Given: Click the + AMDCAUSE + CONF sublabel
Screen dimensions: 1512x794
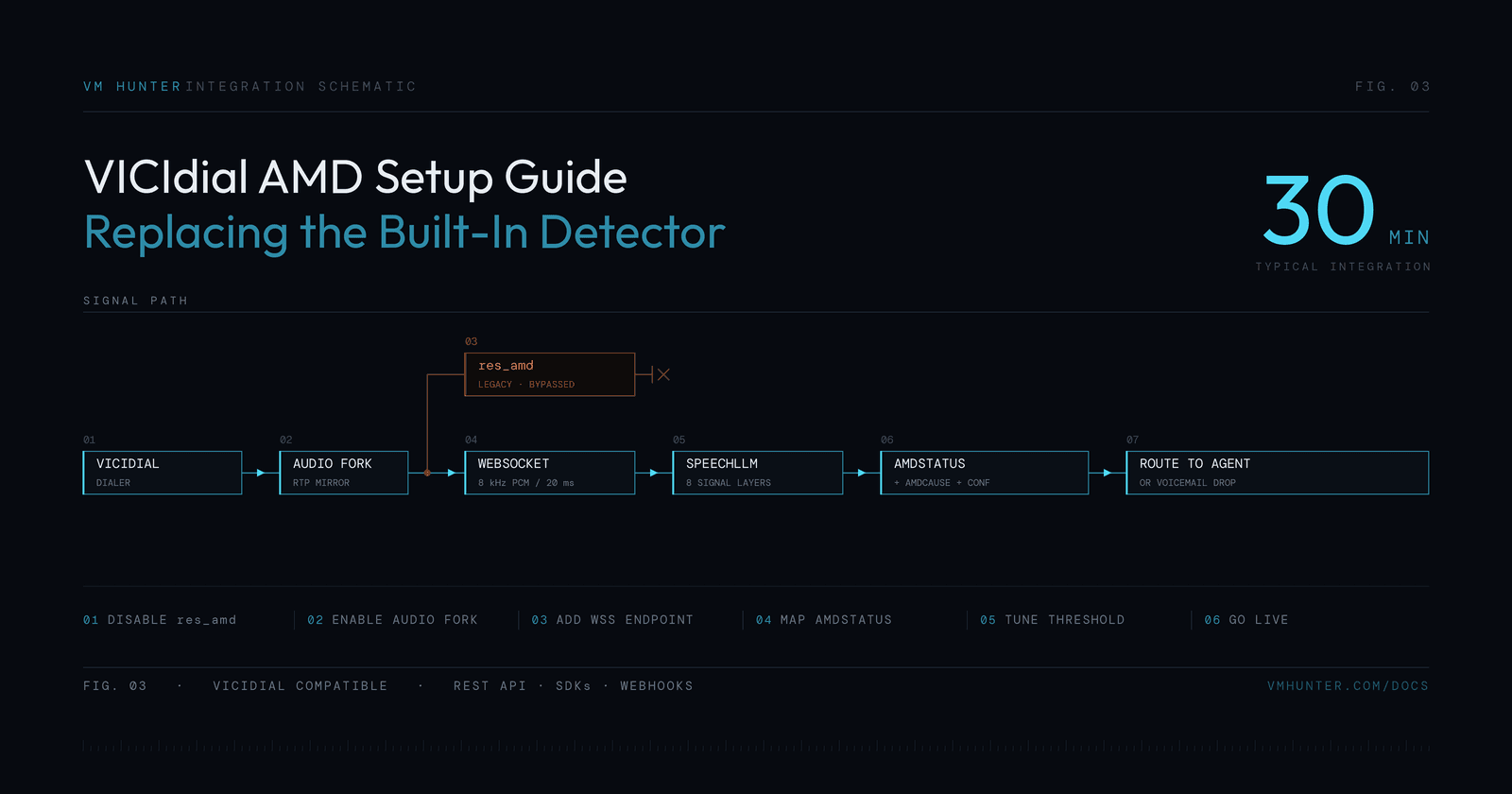Looking at the screenshot, I should point(942,483).
